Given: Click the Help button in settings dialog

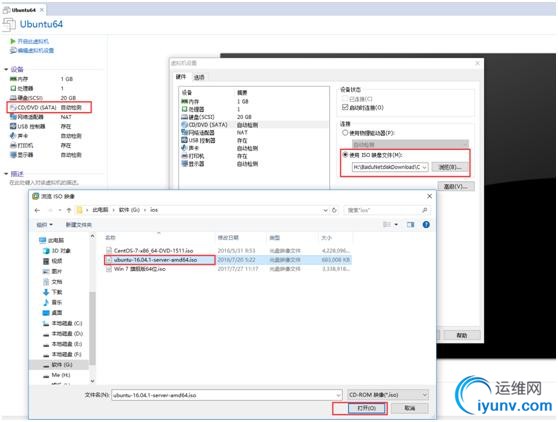Looking at the screenshot, I should 462,335.
